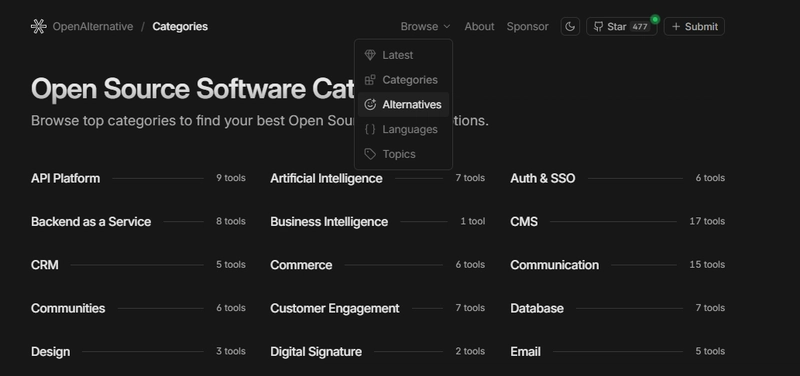Choose the Customer Engagement category
800x376 pixels.
(335, 309)
